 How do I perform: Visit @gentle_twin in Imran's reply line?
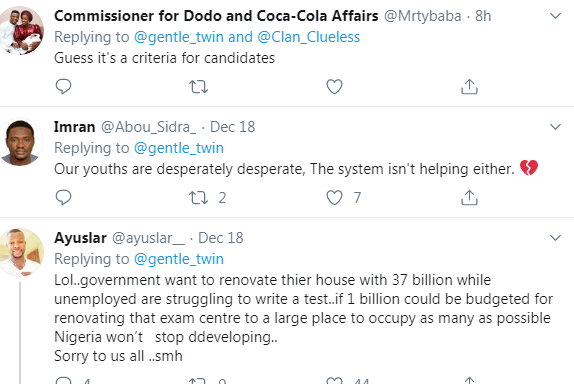tap(179, 148)
